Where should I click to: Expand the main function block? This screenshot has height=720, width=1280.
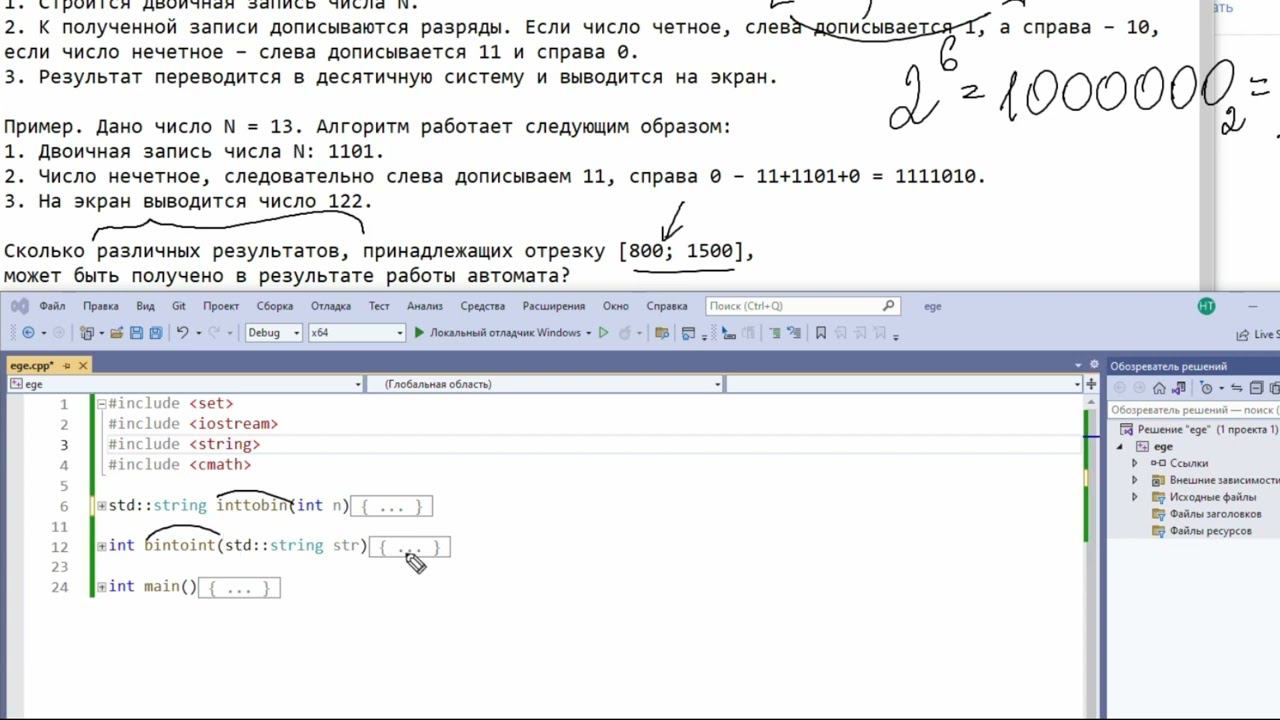(101, 586)
